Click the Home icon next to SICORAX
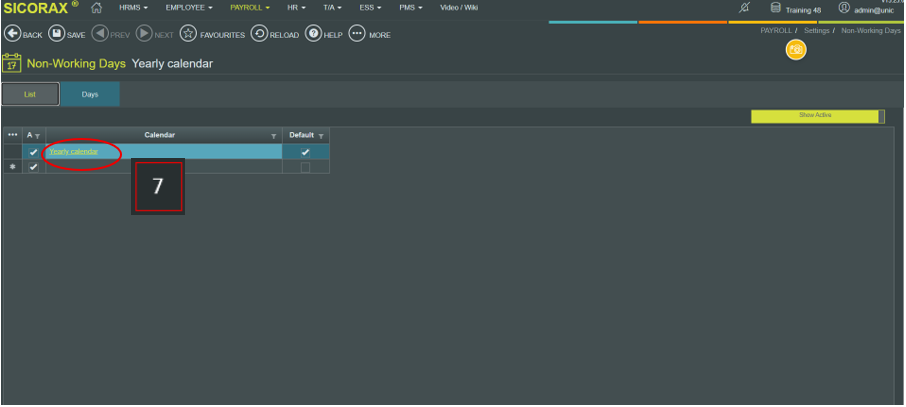This screenshot has width=906, height=407. coord(97,8)
